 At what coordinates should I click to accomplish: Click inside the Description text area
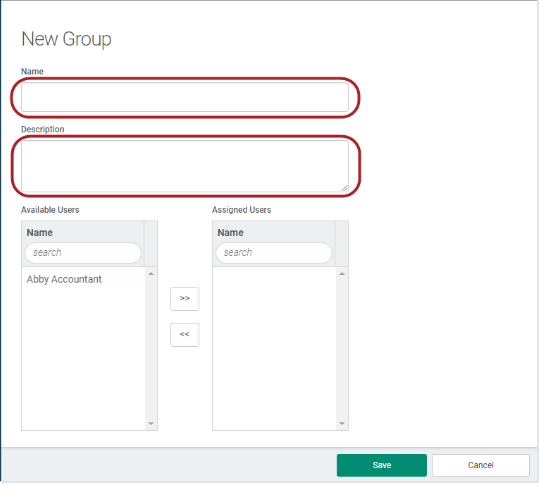click(x=185, y=166)
